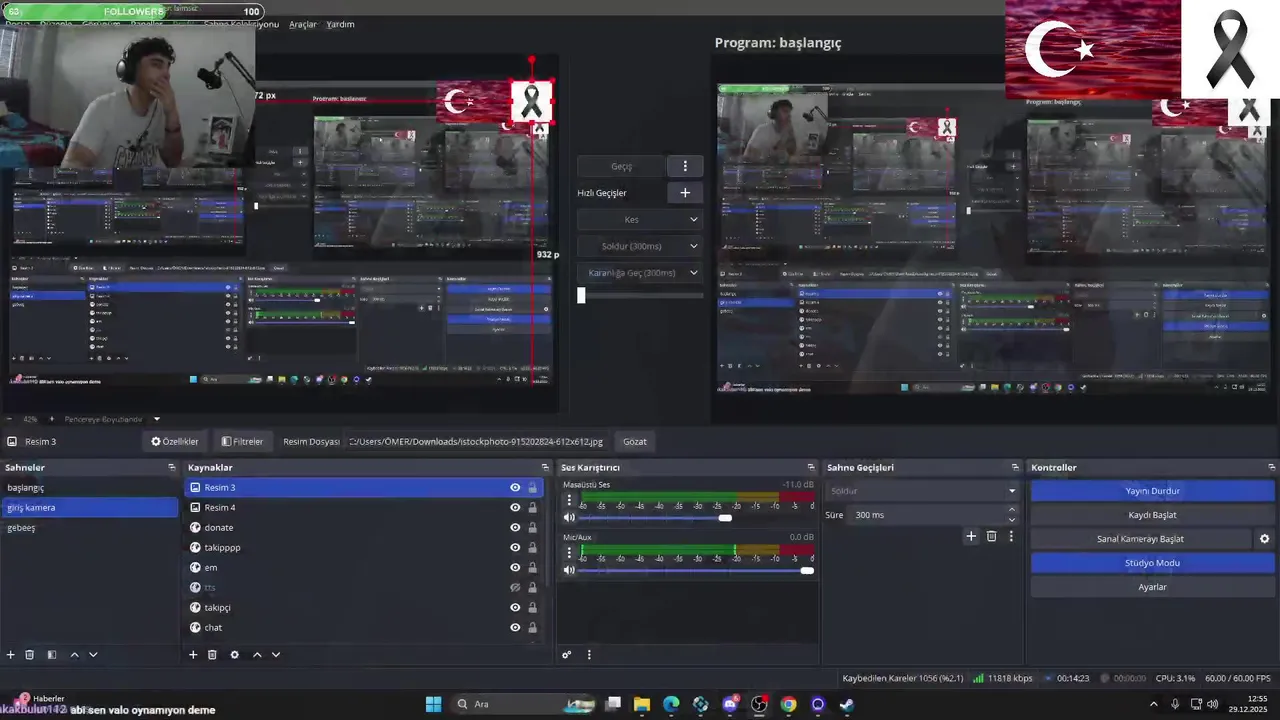Viewport: 1280px width, 720px height.
Task: Remove the scene transition with trash icon
Action: pyautogui.click(x=992, y=536)
